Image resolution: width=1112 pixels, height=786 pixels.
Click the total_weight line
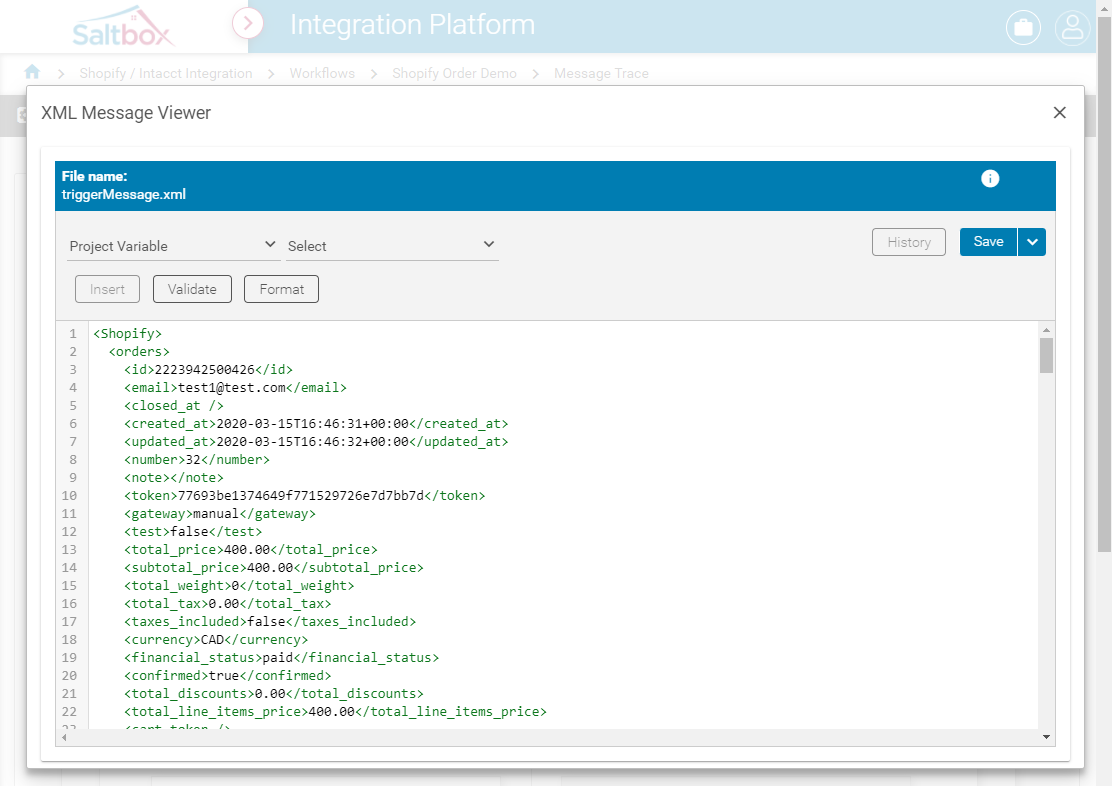(239, 585)
